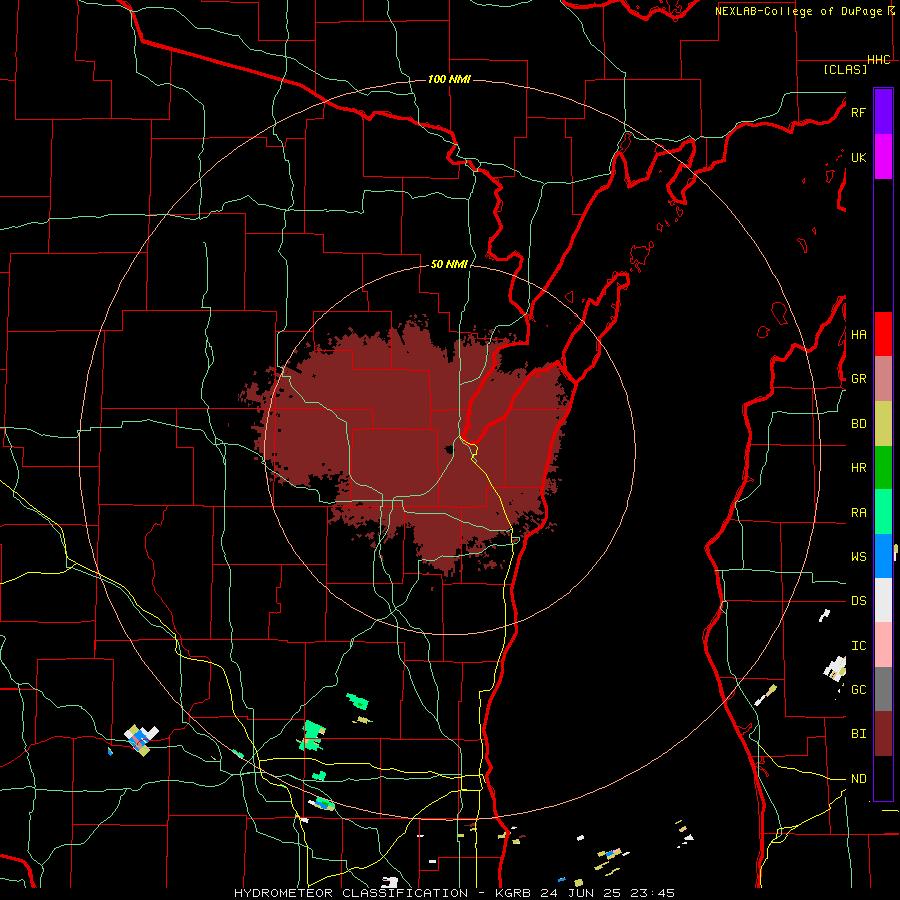Click the IC legend label

click(x=858, y=646)
